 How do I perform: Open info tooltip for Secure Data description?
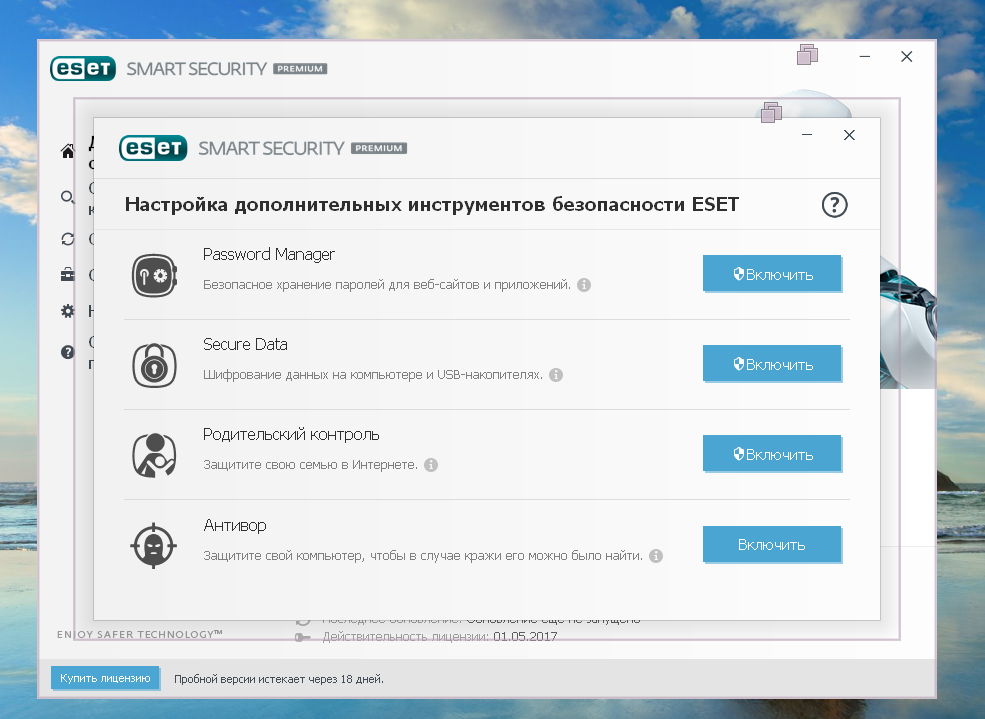coord(556,375)
